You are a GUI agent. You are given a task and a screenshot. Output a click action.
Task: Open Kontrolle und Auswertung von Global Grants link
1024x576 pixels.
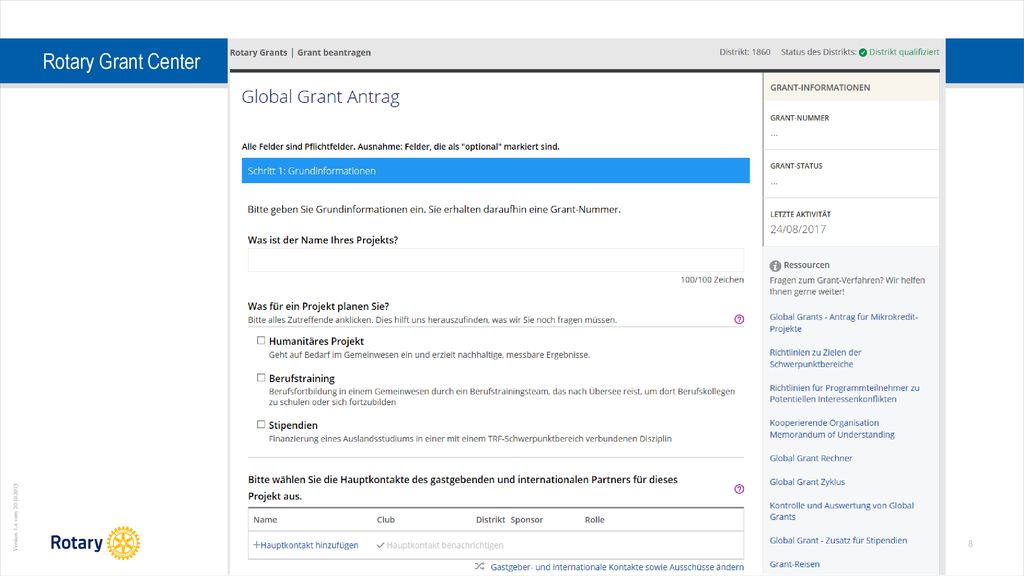(x=842, y=511)
